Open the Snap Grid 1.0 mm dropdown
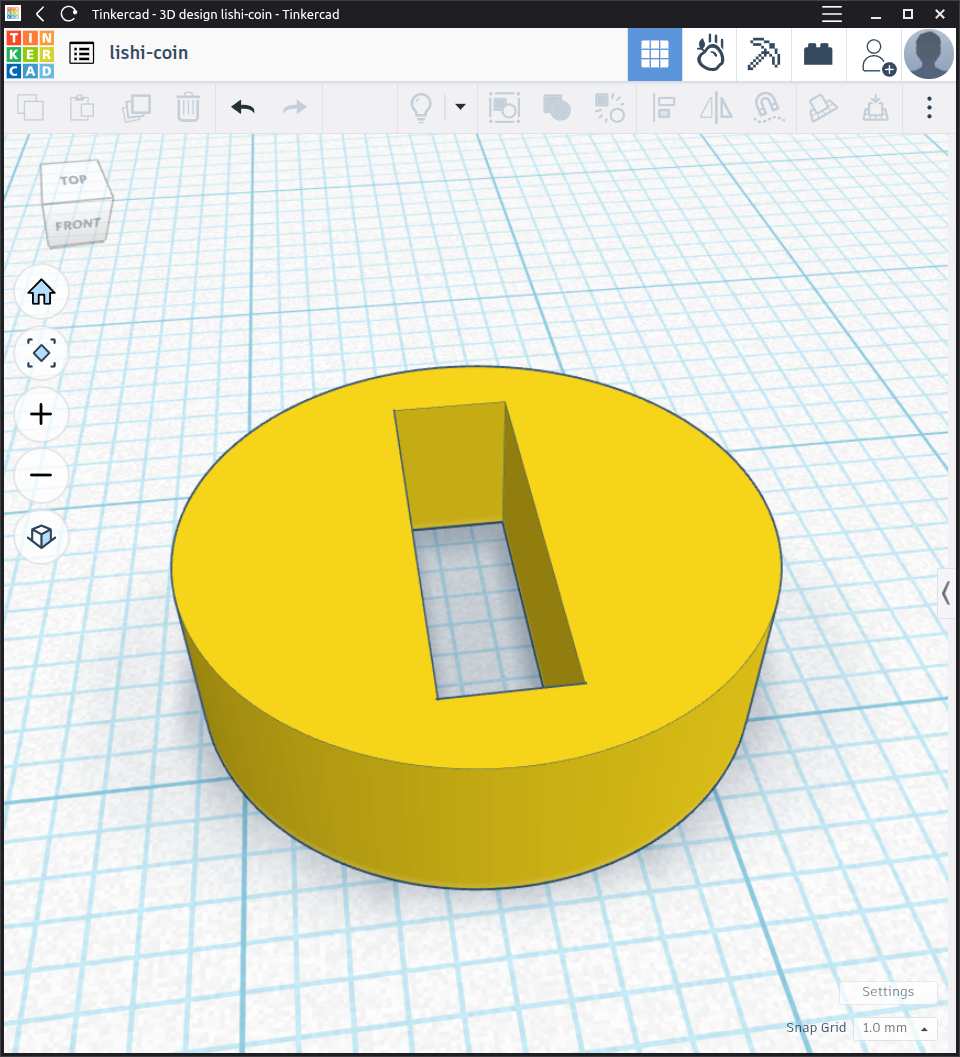 point(897,1028)
